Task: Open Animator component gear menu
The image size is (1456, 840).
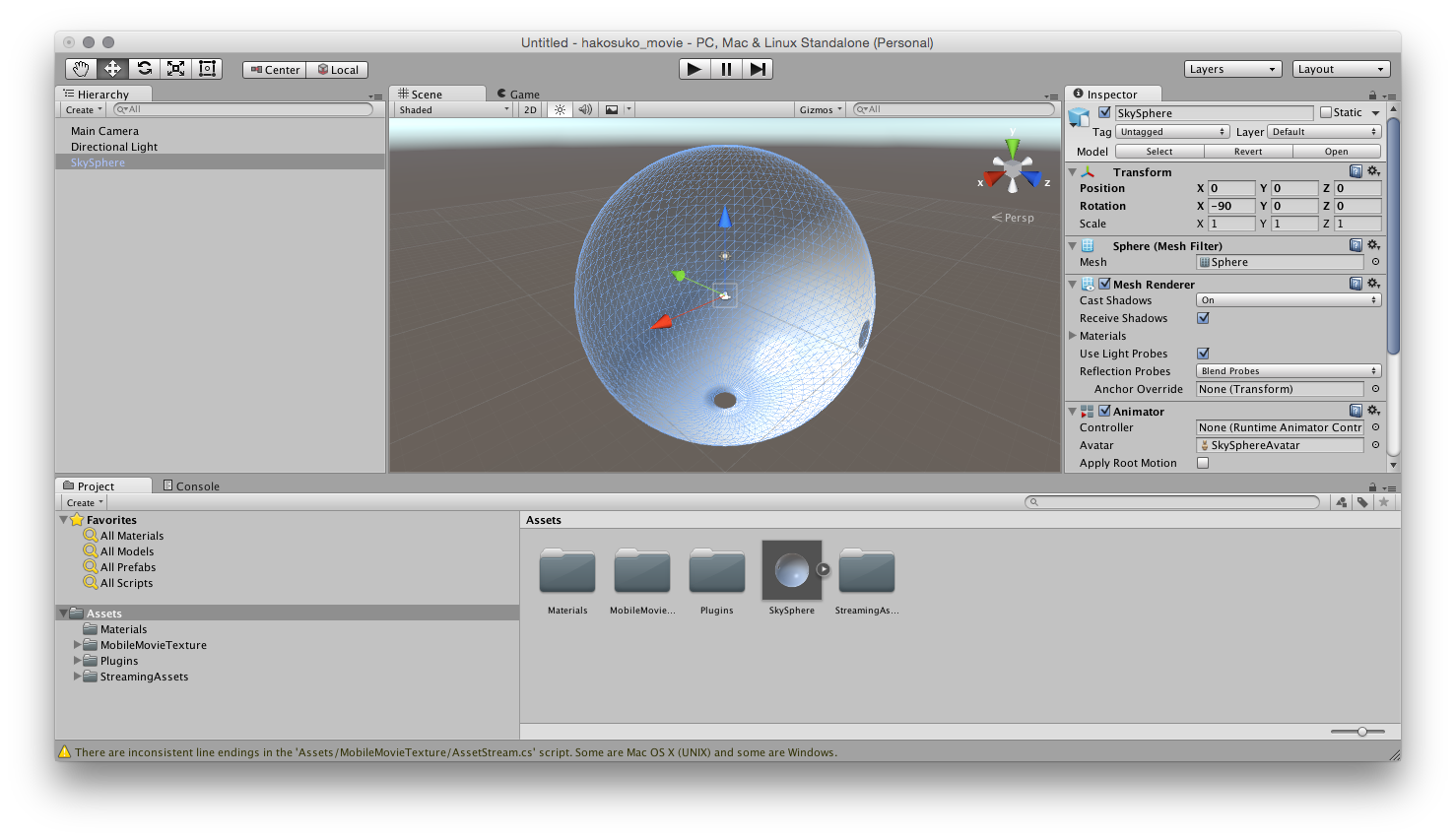Action: 1373,411
